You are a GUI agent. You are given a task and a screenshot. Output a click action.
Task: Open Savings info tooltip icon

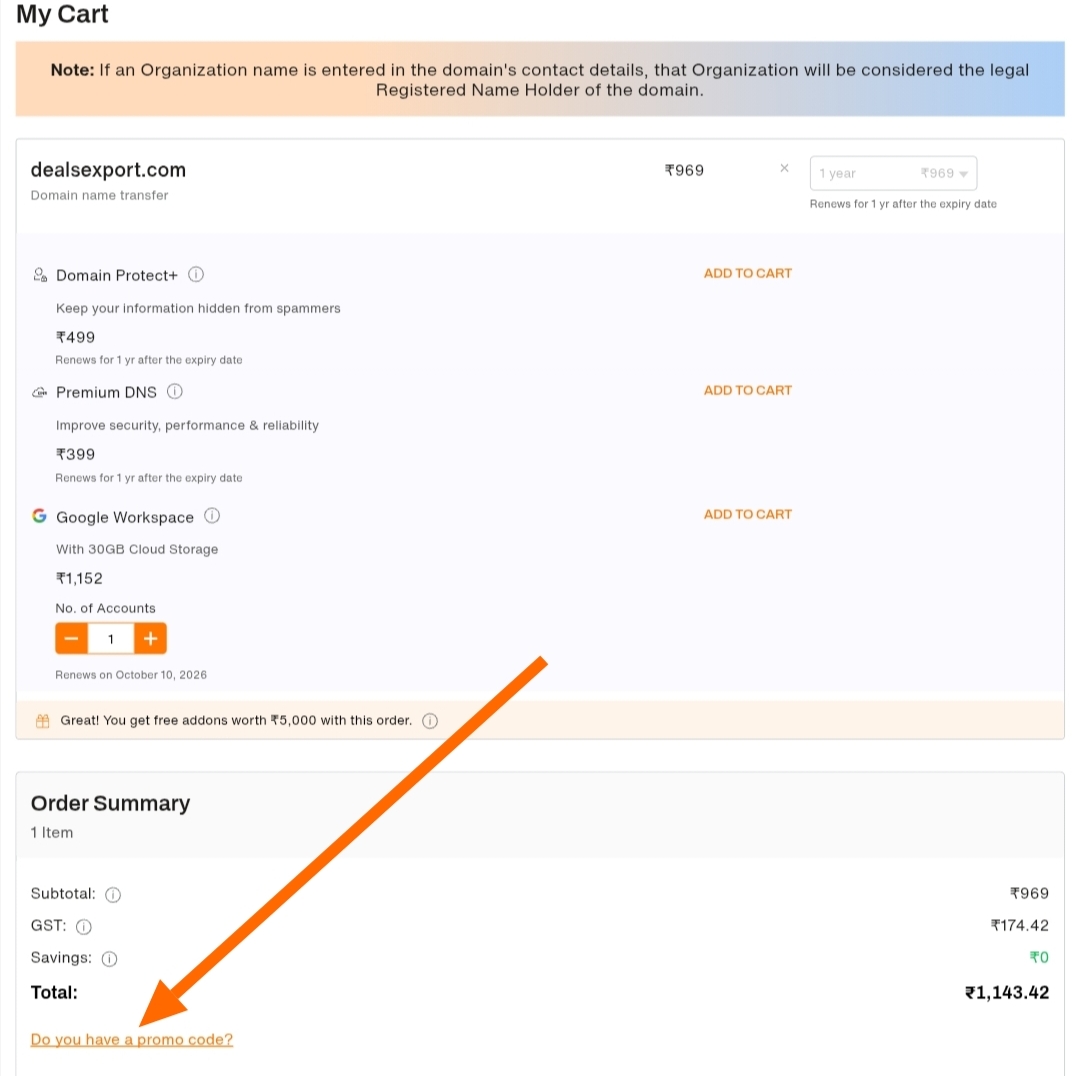(109, 958)
